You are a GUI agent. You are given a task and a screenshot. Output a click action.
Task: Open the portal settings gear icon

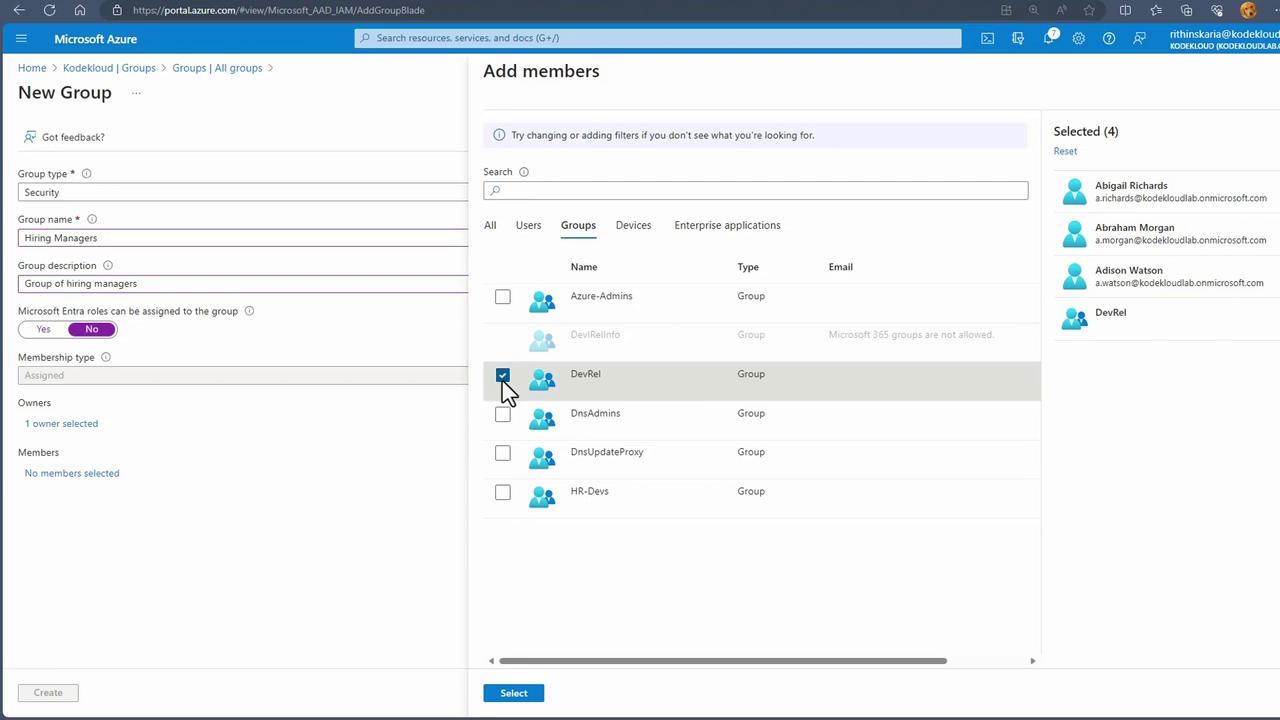tap(1078, 39)
